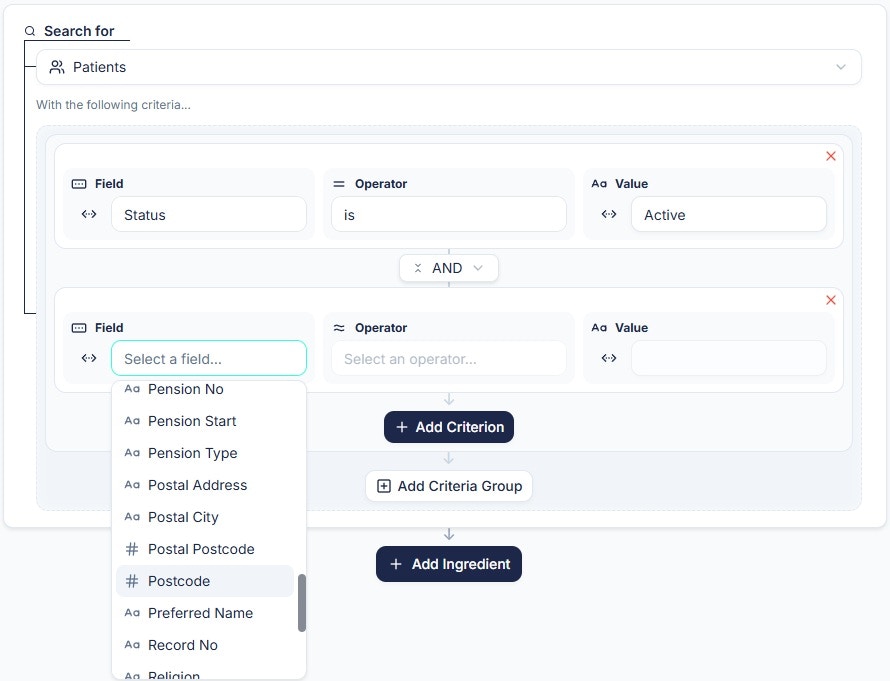The height and width of the screenshot is (681, 890).
Task: Expand the Patients source dropdown
Action: [841, 67]
